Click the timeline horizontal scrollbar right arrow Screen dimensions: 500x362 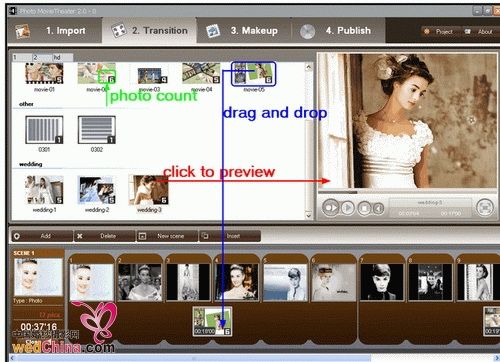497,358
